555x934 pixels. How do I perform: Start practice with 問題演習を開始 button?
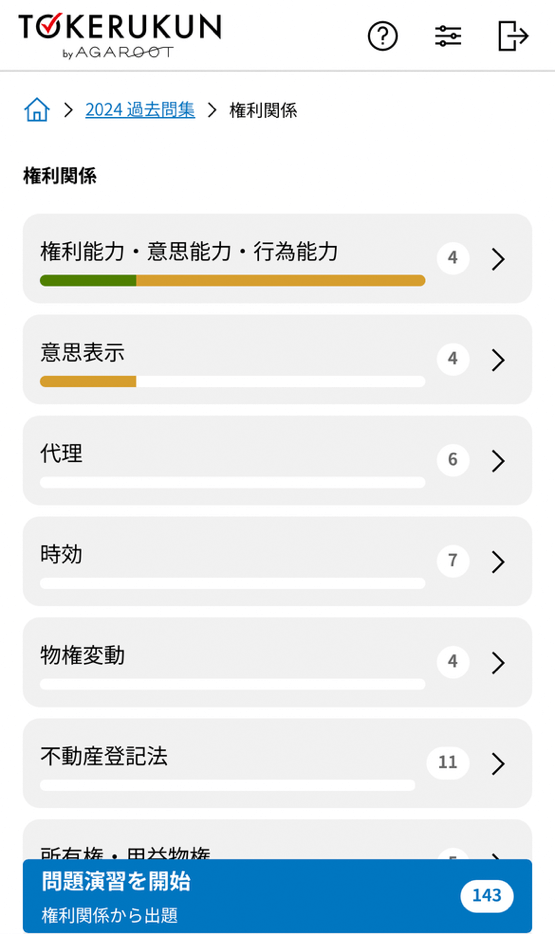(277, 895)
